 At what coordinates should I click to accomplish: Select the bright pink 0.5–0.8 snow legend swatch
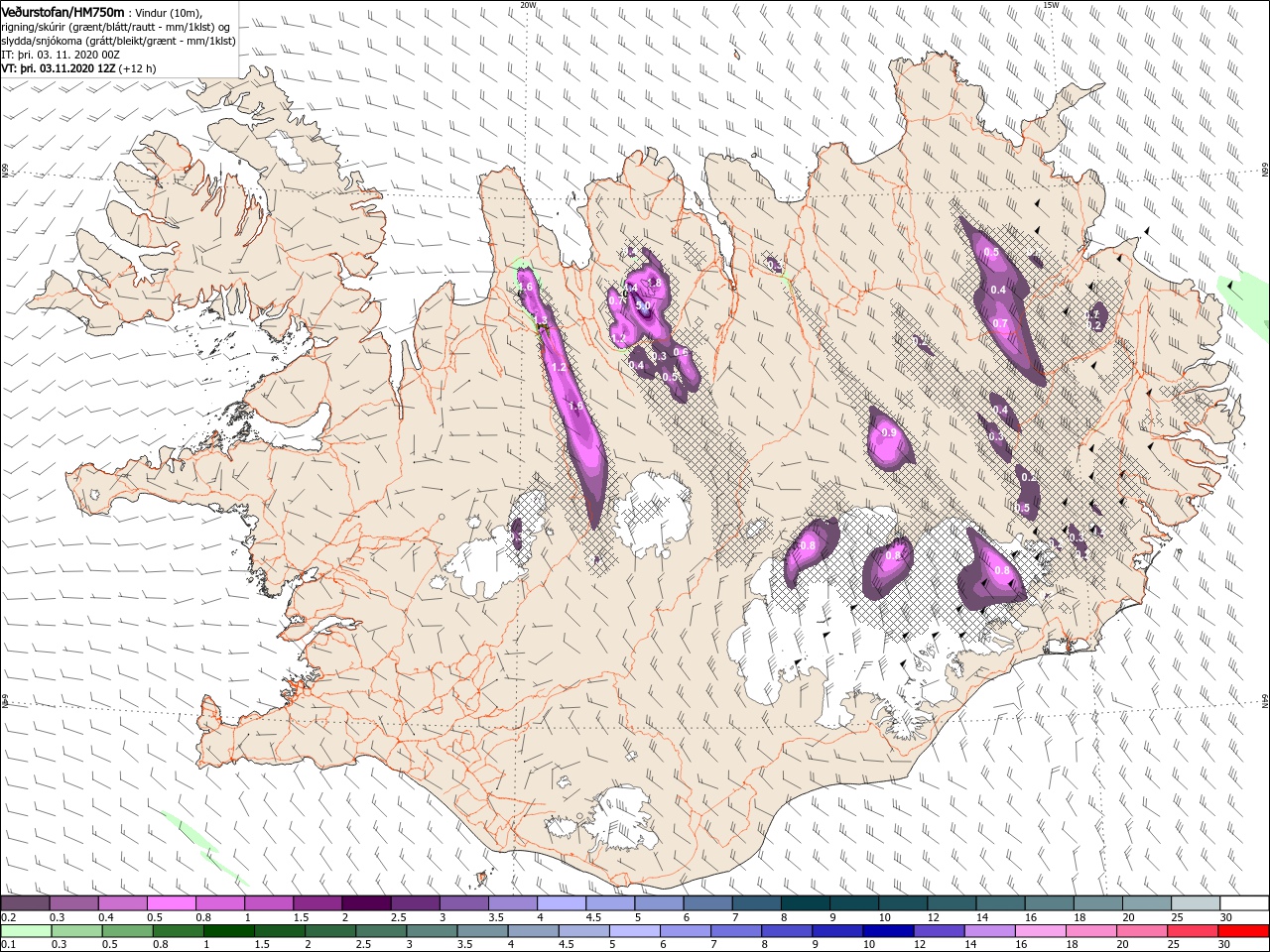coord(171,902)
